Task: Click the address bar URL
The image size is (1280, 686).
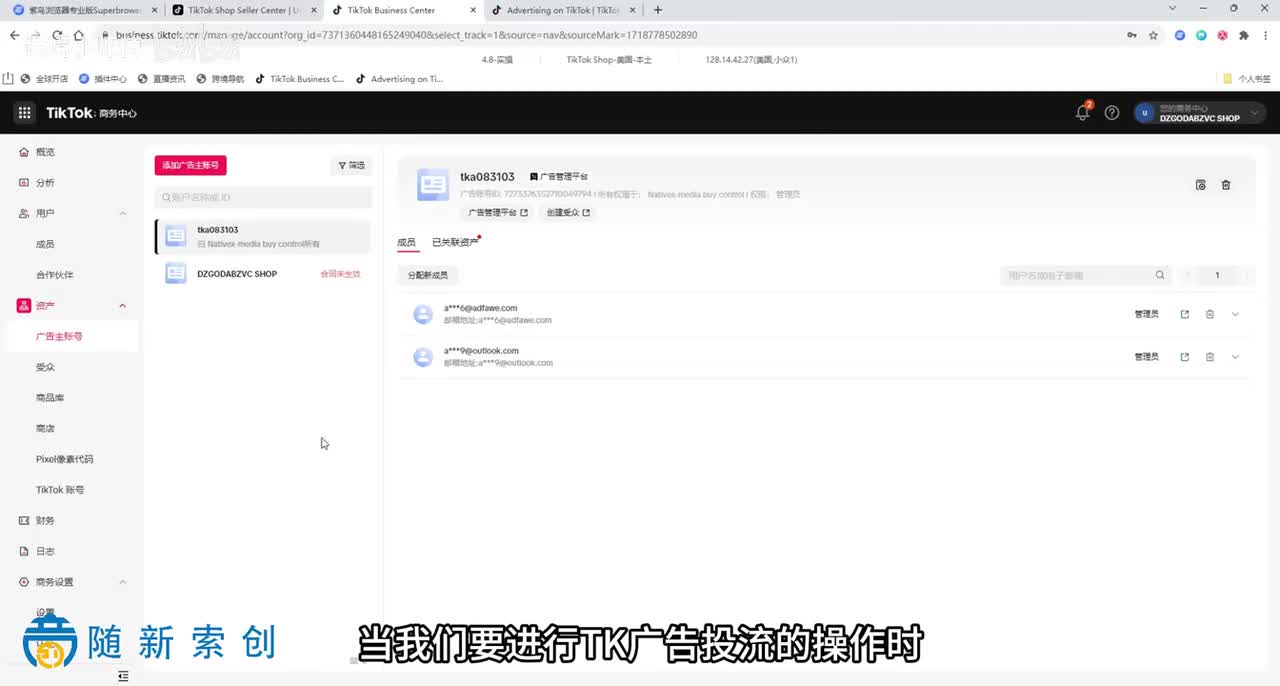Action: pyautogui.click(x=406, y=35)
